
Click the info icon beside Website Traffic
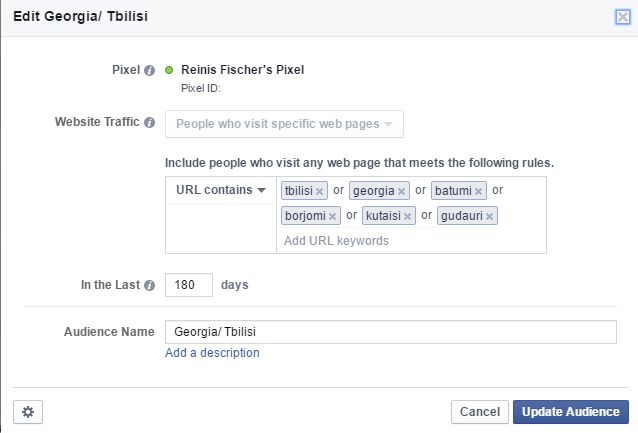[x=149, y=122]
